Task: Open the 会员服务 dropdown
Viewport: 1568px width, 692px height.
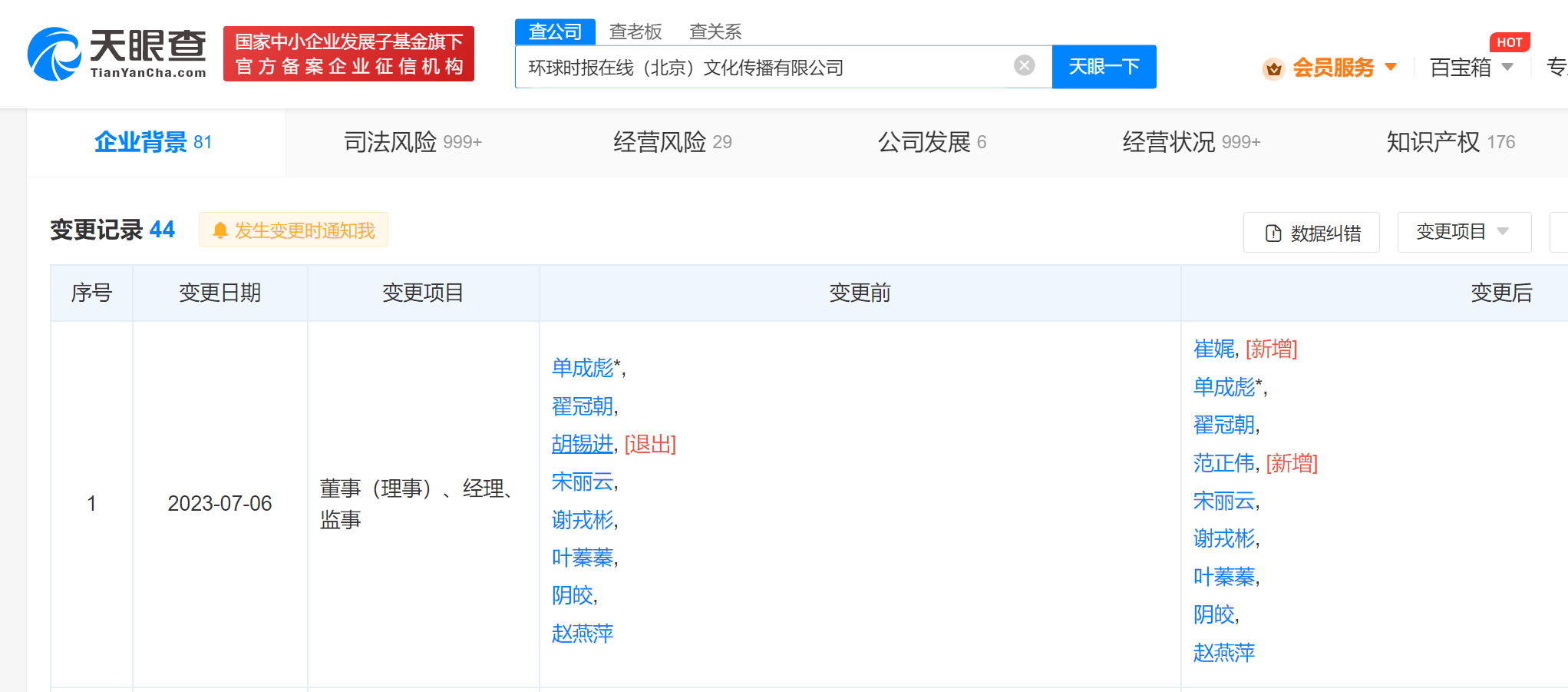Action: (1332, 68)
